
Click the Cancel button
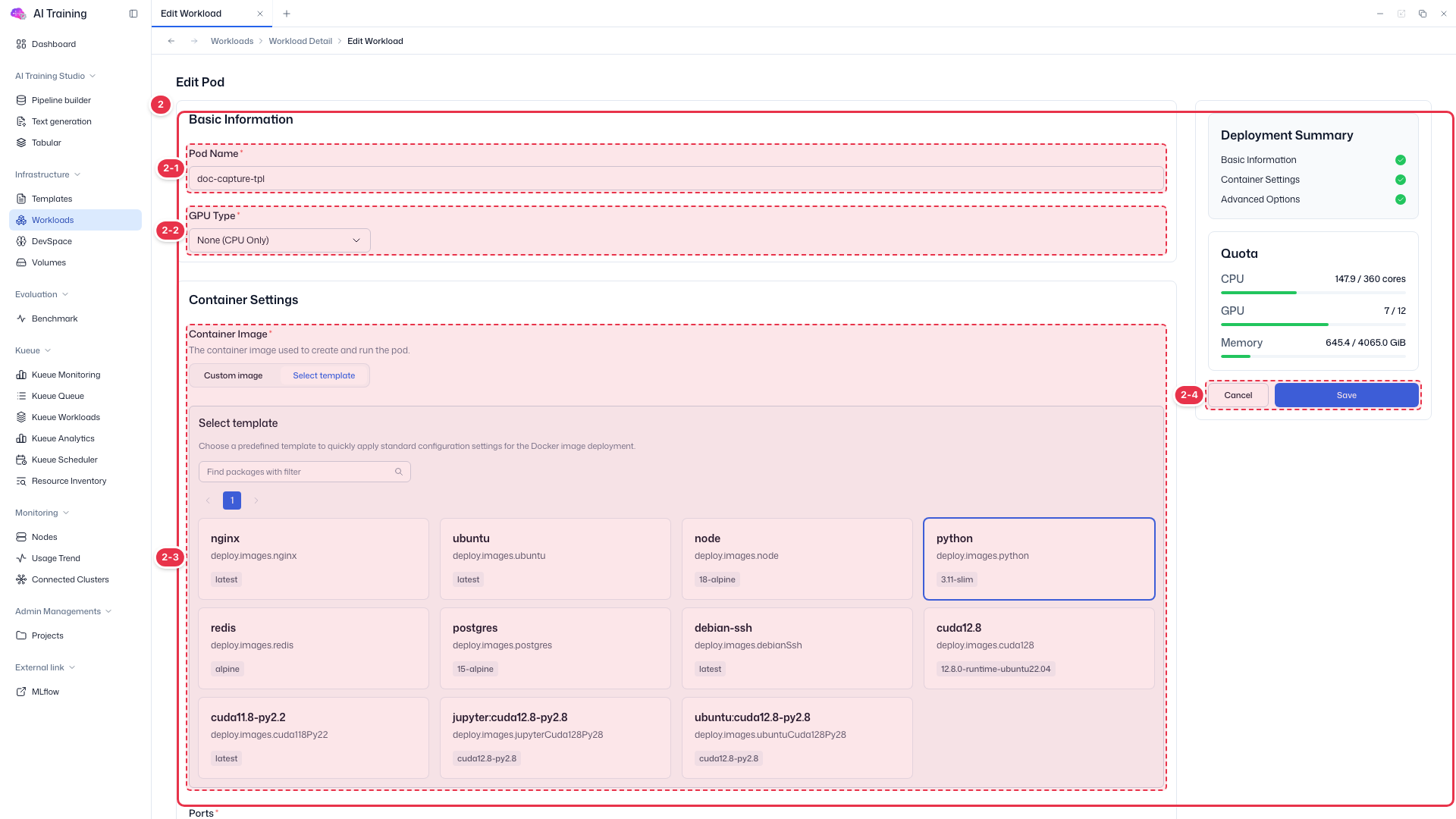(x=1238, y=395)
